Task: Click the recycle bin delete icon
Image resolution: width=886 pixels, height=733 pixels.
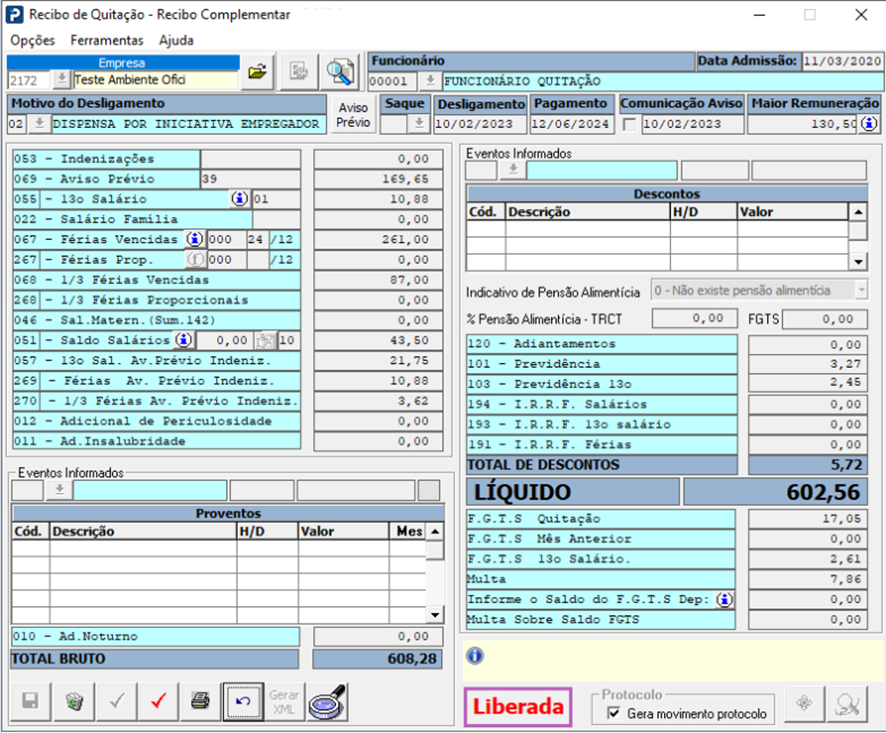Action: (x=74, y=701)
